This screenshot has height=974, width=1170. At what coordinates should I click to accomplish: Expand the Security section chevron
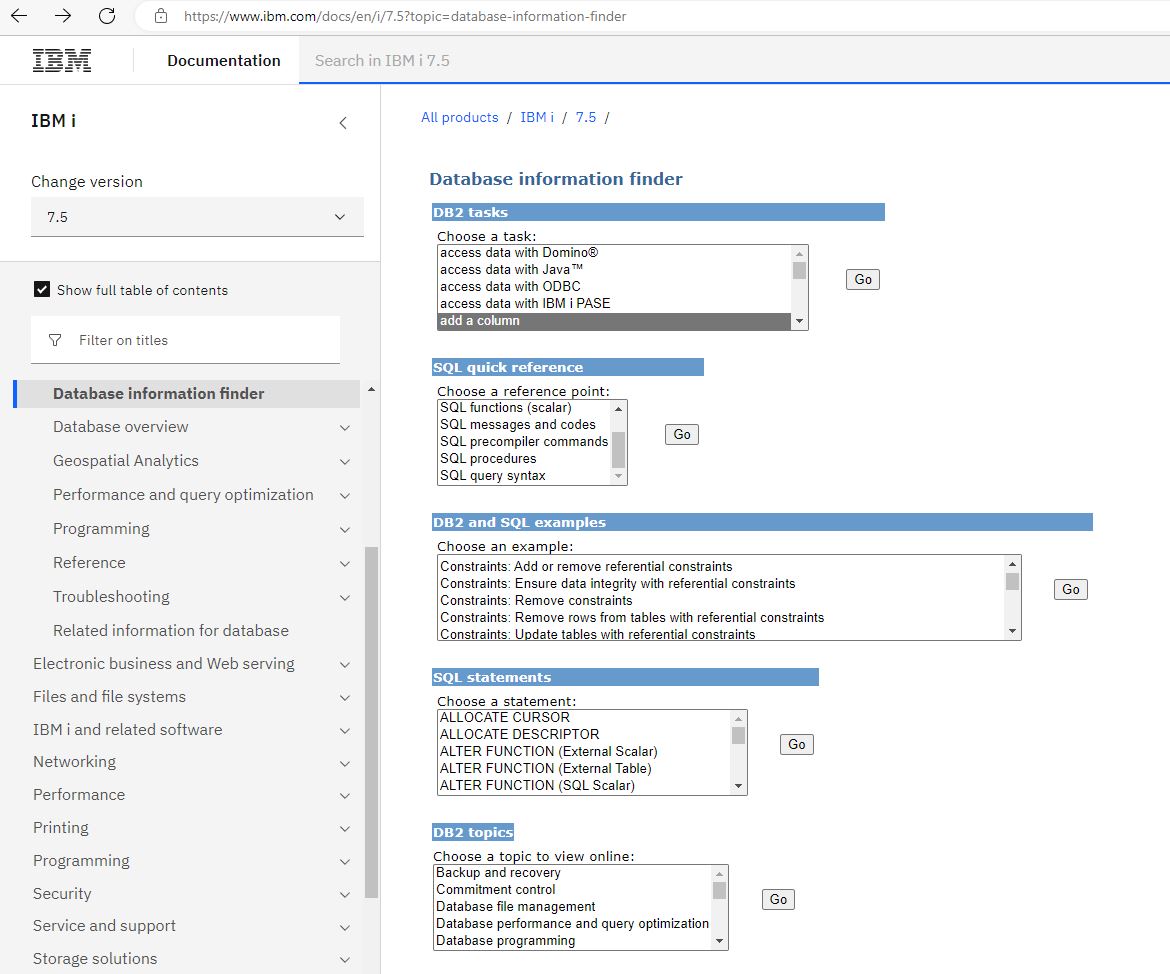point(345,894)
